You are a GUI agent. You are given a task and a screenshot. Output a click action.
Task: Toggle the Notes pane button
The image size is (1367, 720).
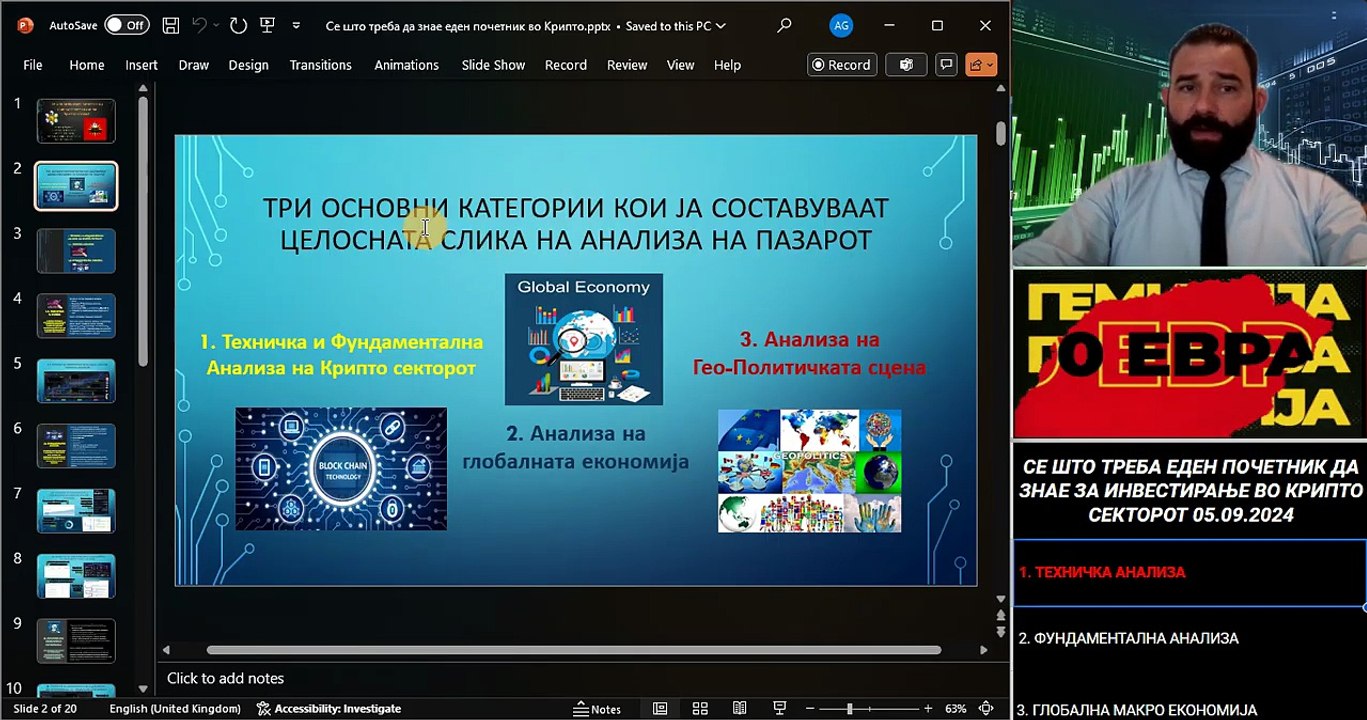point(598,709)
